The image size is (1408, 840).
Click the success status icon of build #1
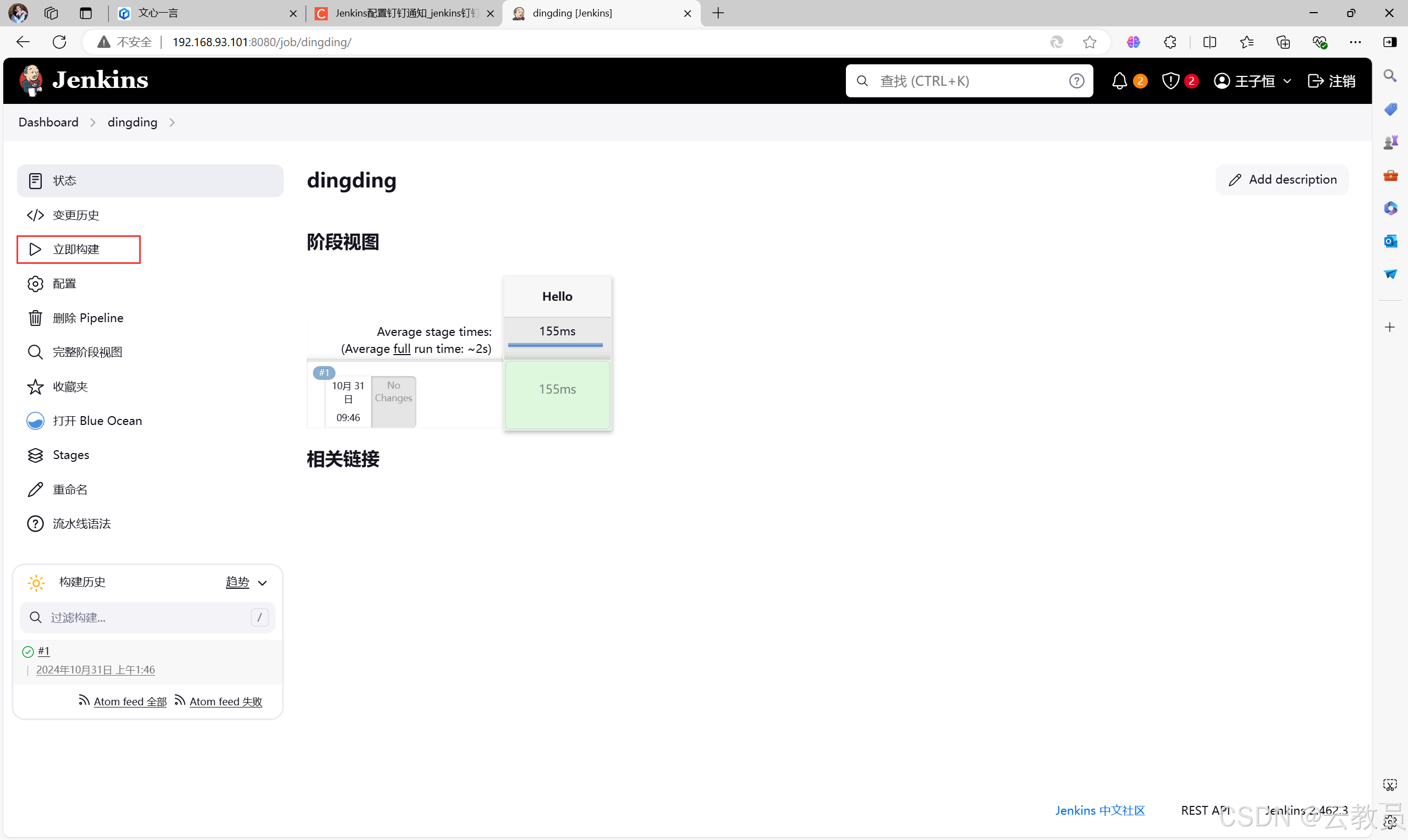click(x=28, y=652)
